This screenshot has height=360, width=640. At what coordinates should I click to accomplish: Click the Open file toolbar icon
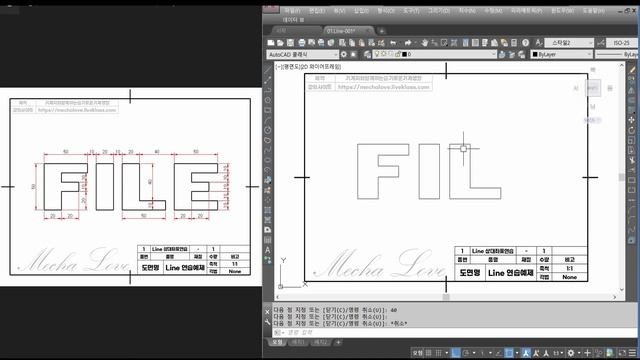[x=280, y=42]
